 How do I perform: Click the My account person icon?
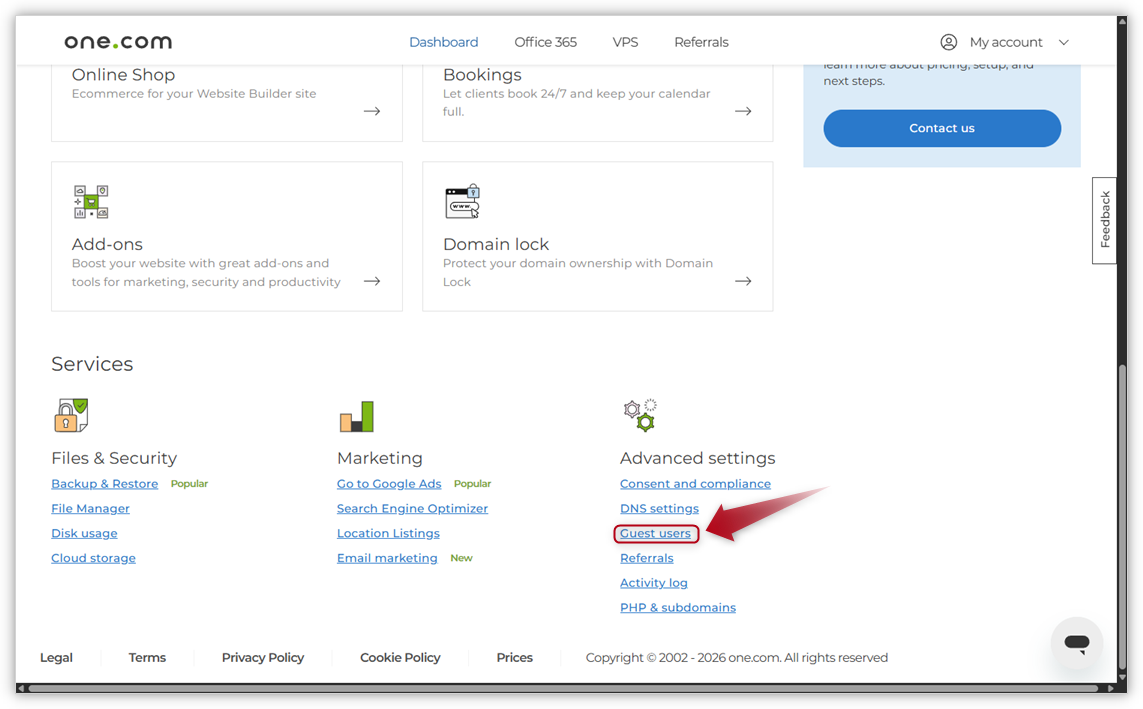pyautogui.click(x=948, y=42)
